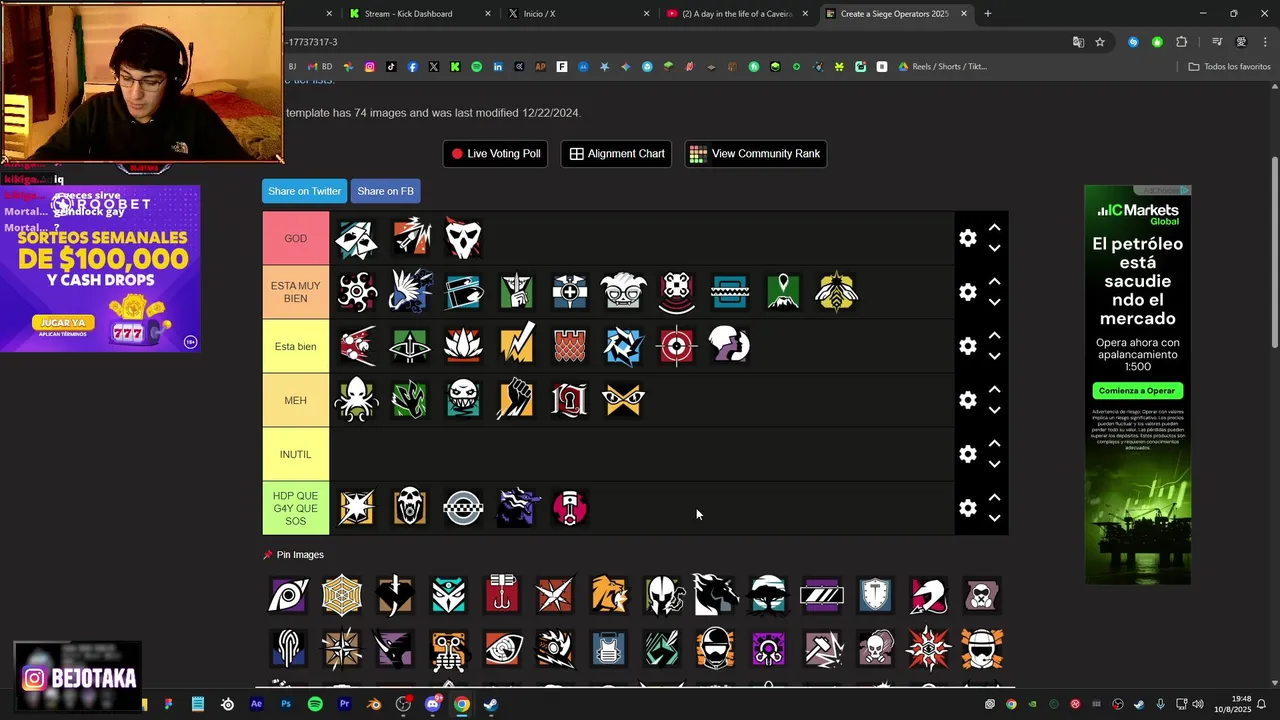Open the Reels / Shorts / Tikt... bookmark folder
The width and height of the screenshot is (1280, 720).
[942, 67]
